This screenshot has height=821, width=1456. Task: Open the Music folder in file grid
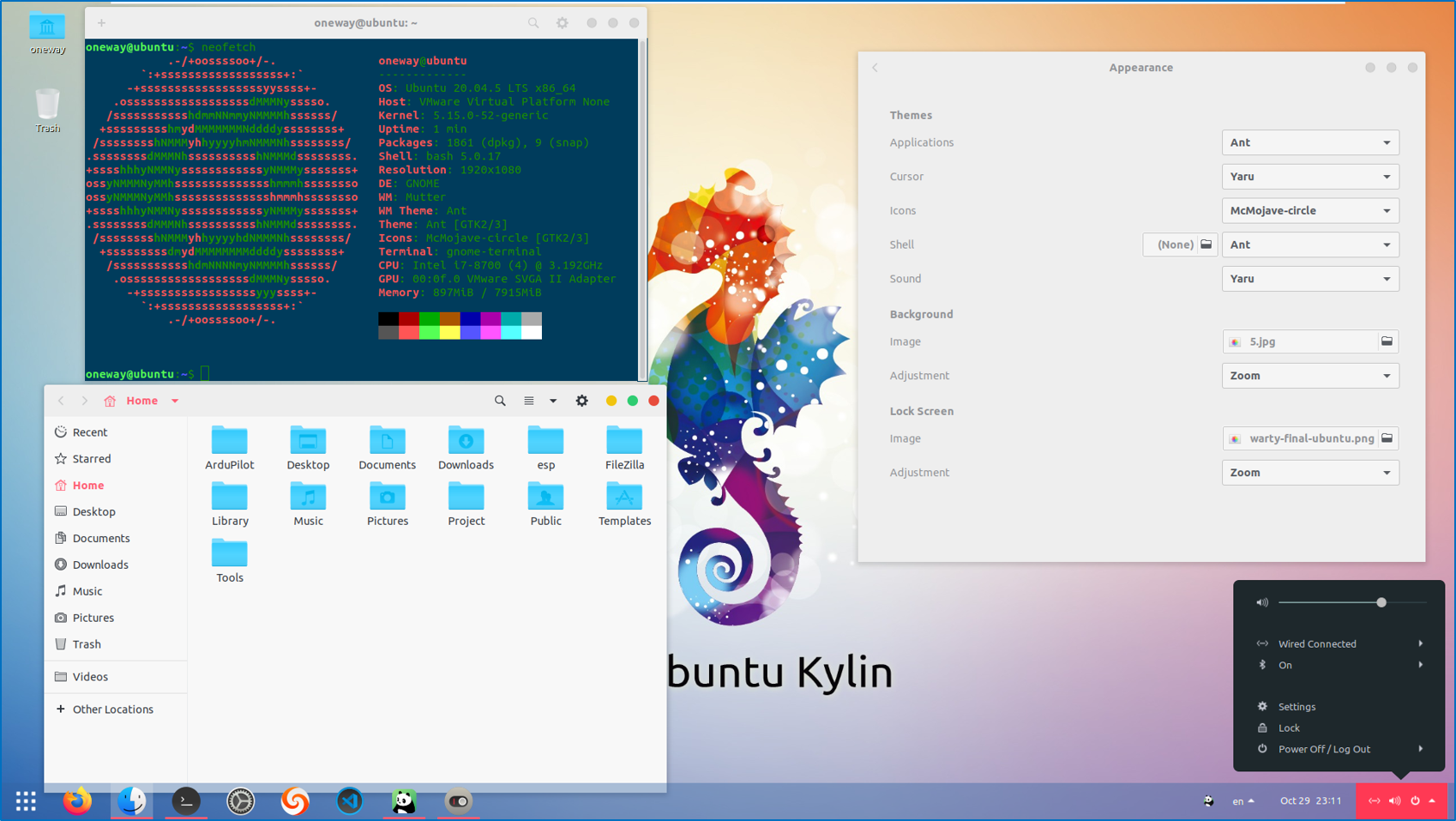[x=308, y=504]
